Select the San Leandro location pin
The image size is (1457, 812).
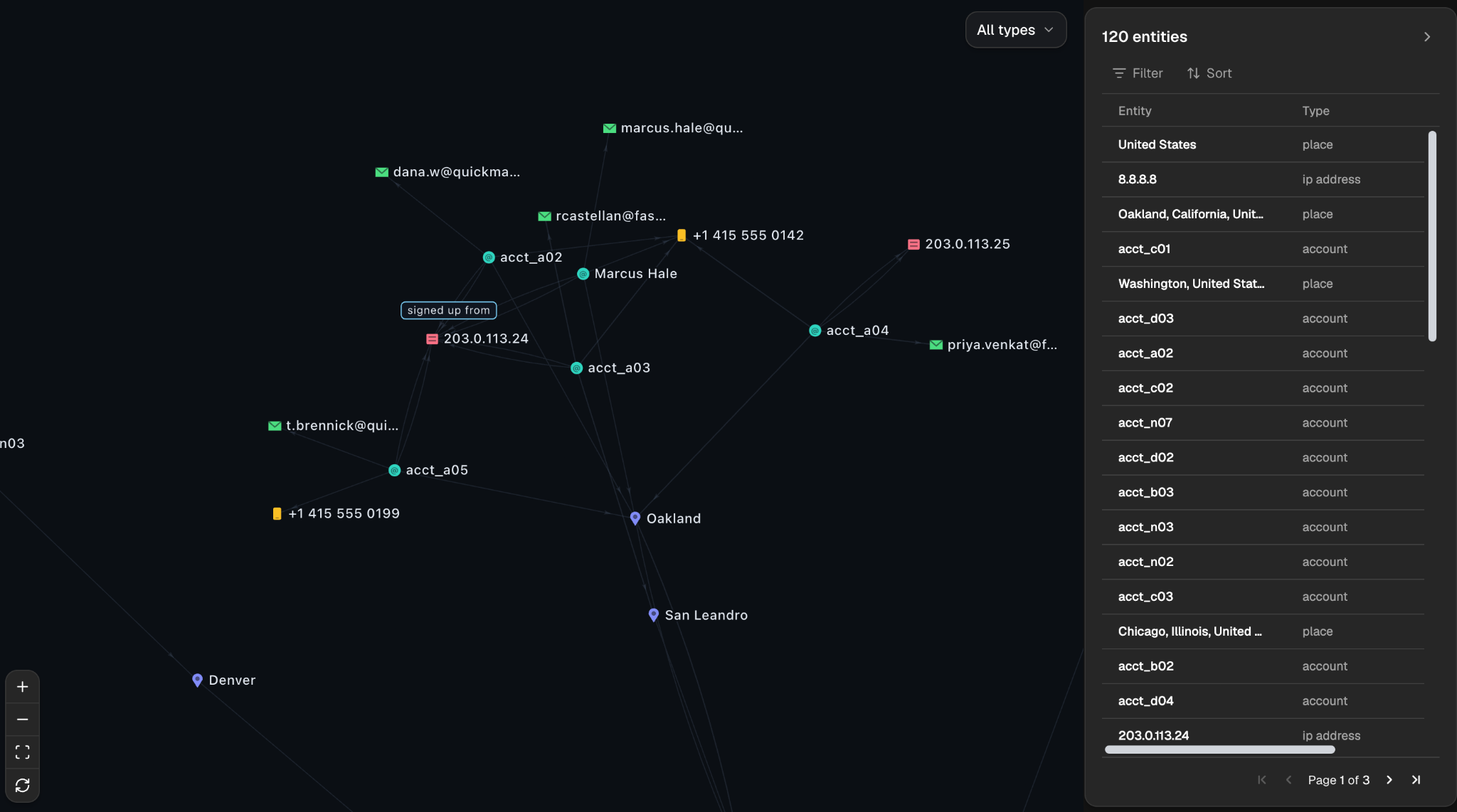coord(654,615)
